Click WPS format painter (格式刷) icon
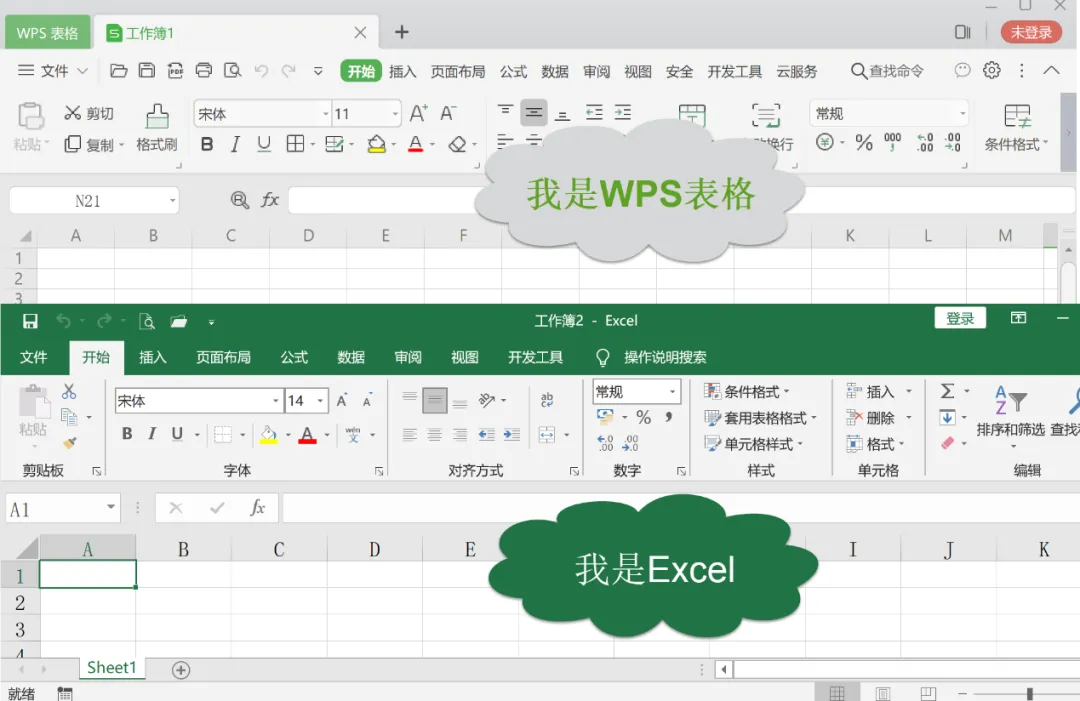This screenshot has height=701, width=1080. tap(157, 116)
